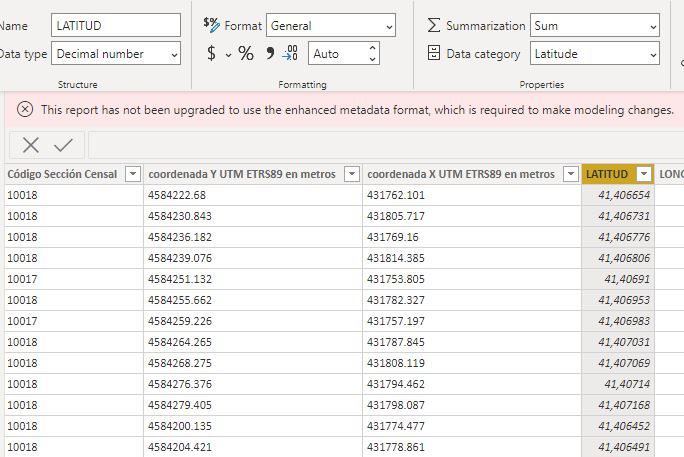The height and width of the screenshot is (457, 684).
Task: Open the currency format dropdown arrow
Action: (228, 55)
